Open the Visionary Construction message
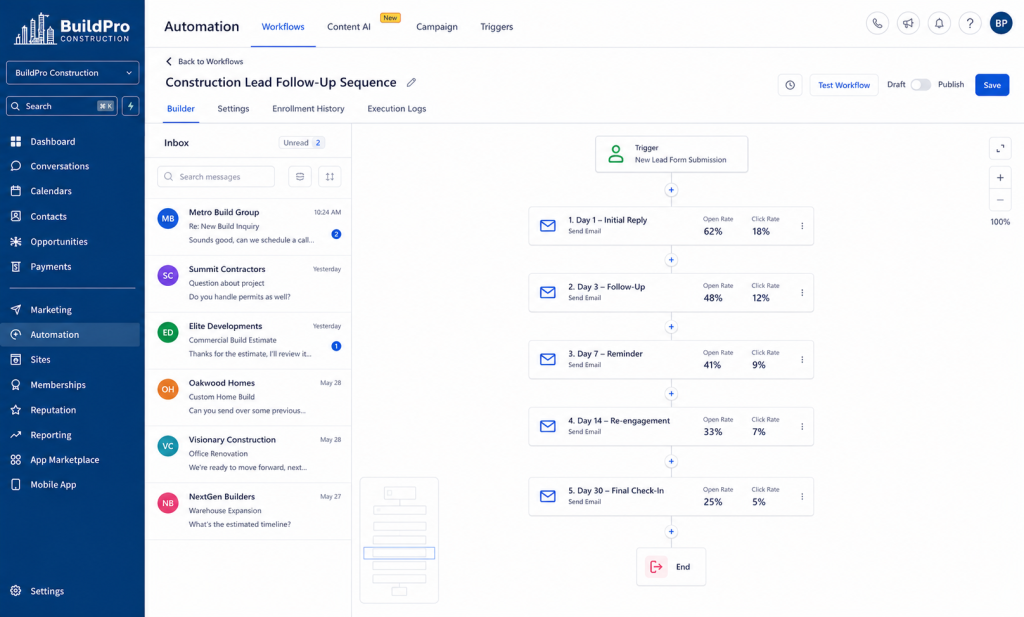The width and height of the screenshot is (1024, 617). 248,453
